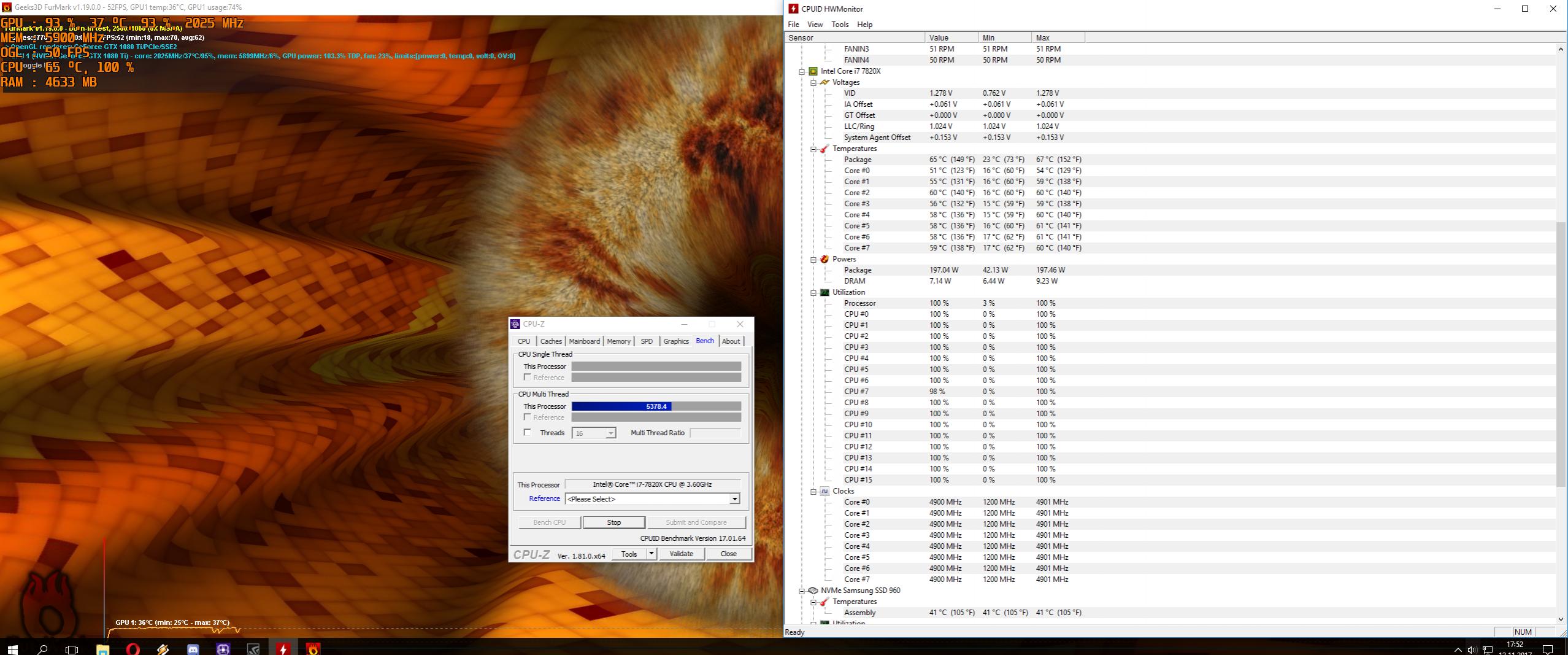Click the HWMonitor vertical scrollbar thumb
This screenshot has width=1568, height=655.
(x=1561, y=354)
